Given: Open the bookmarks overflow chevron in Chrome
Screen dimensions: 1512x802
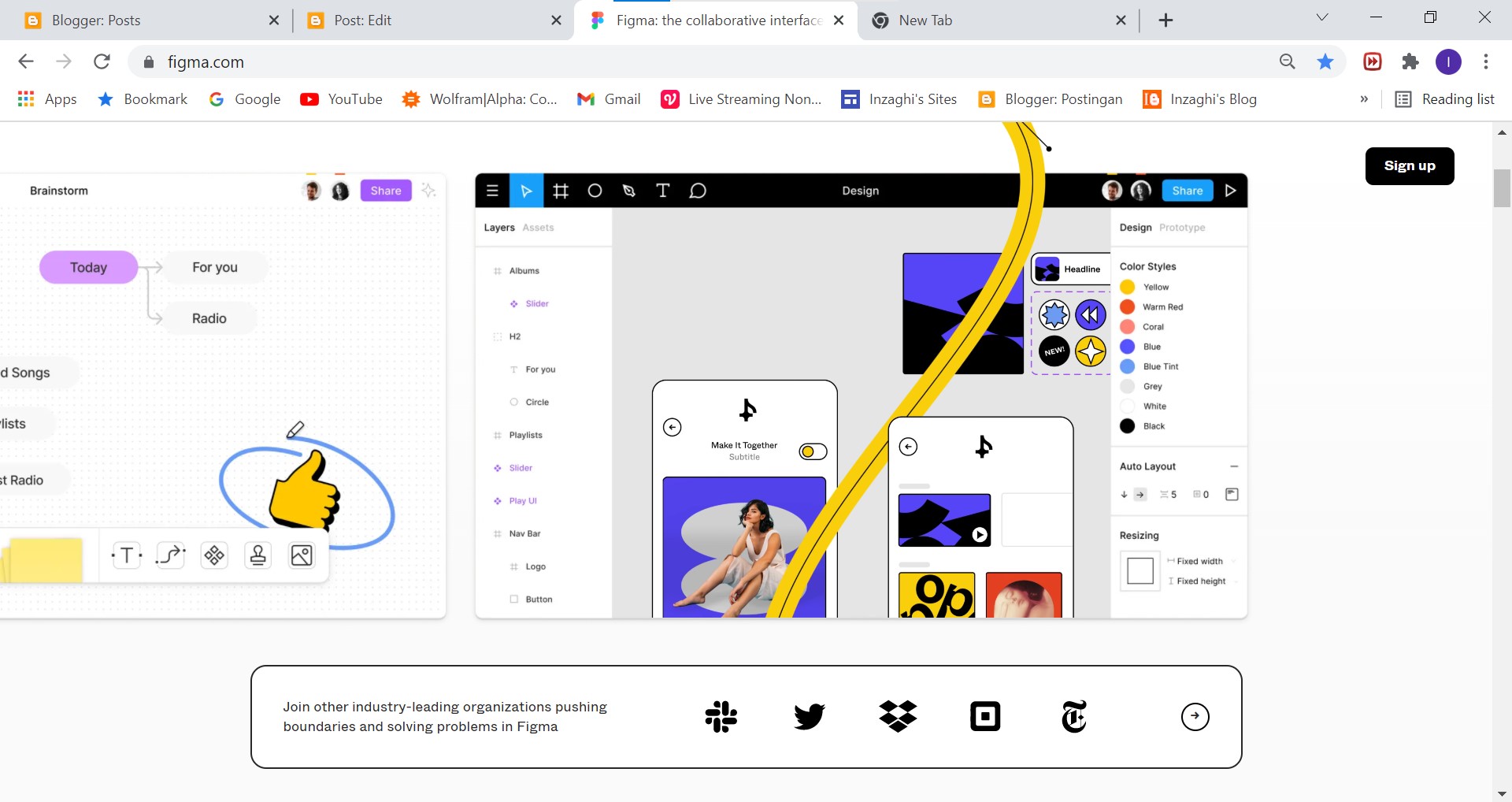Looking at the screenshot, I should click(x=1364, y=99).
